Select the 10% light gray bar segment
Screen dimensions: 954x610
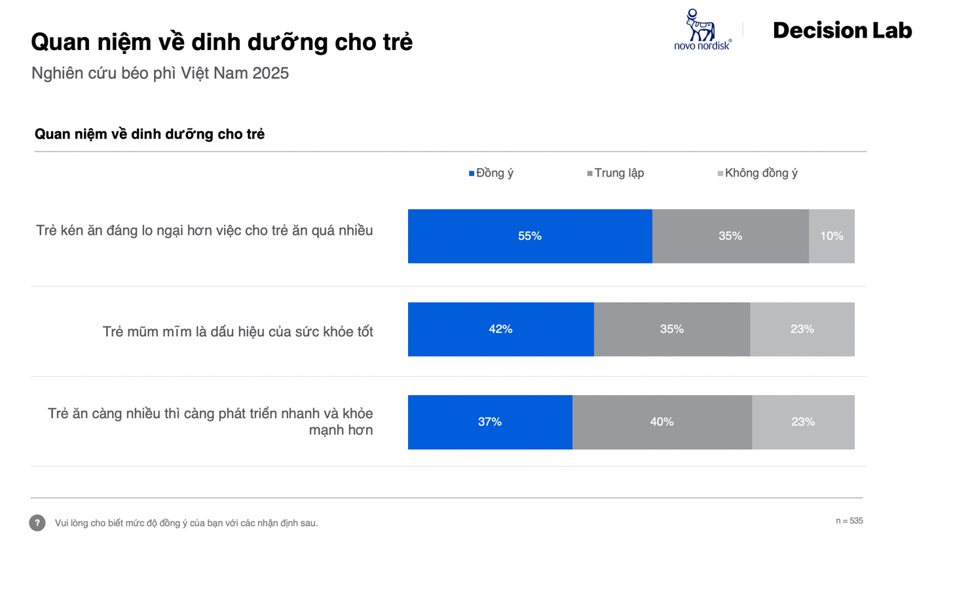click(x=831, y=236)
